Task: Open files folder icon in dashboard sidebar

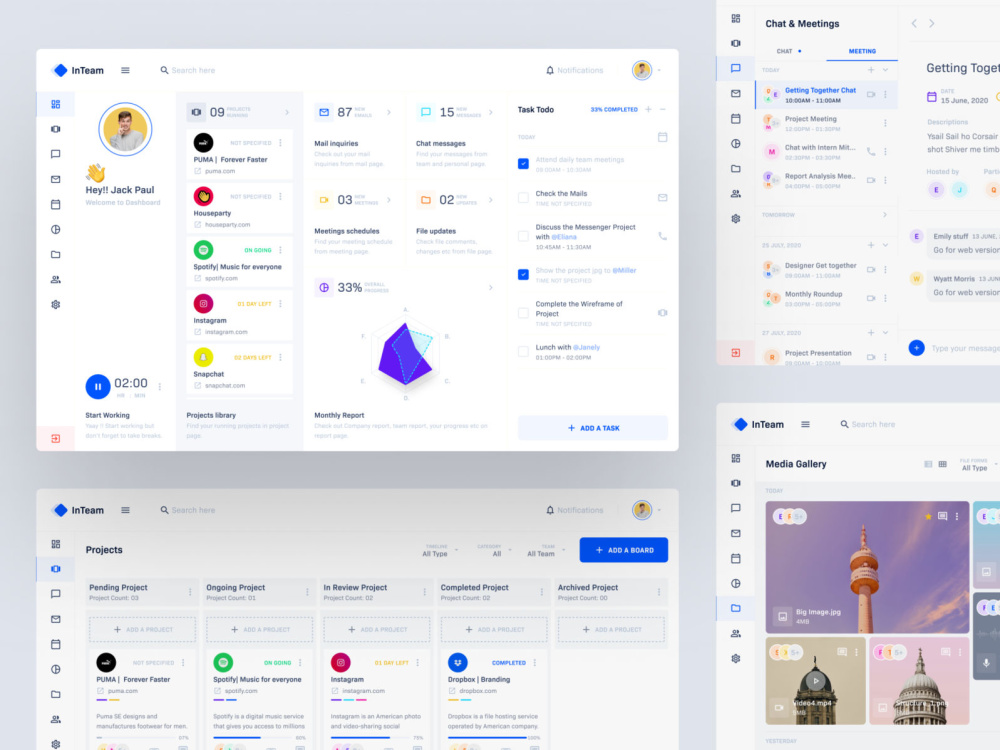Action: point(55,254)
